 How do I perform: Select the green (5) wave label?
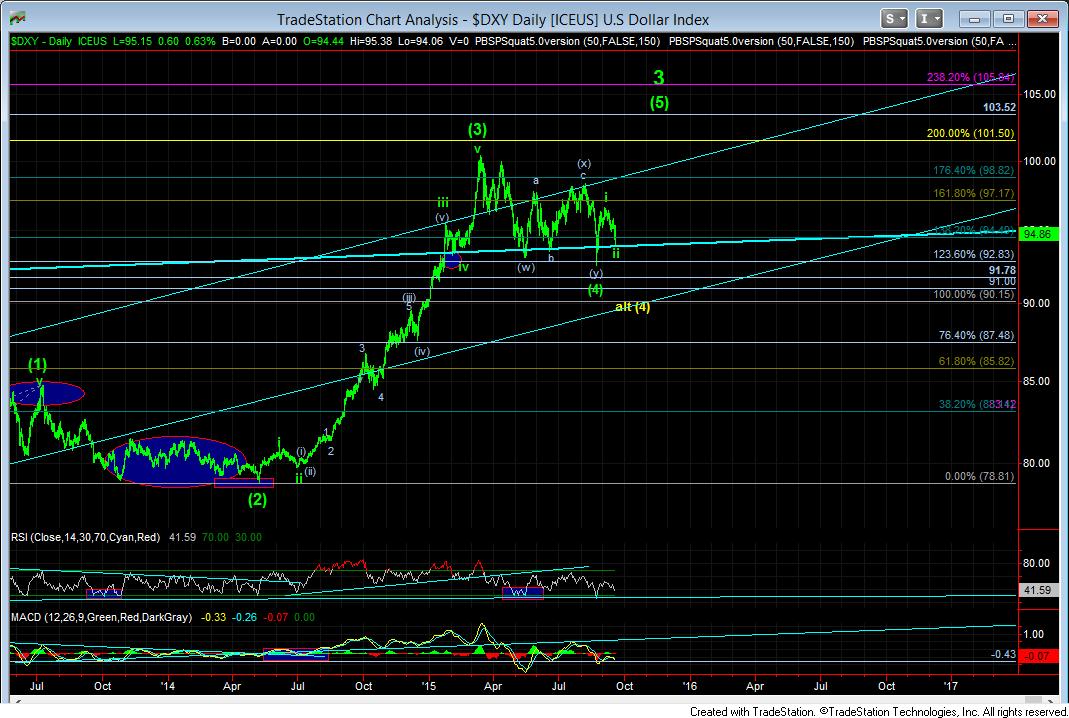tap(659, 103)
